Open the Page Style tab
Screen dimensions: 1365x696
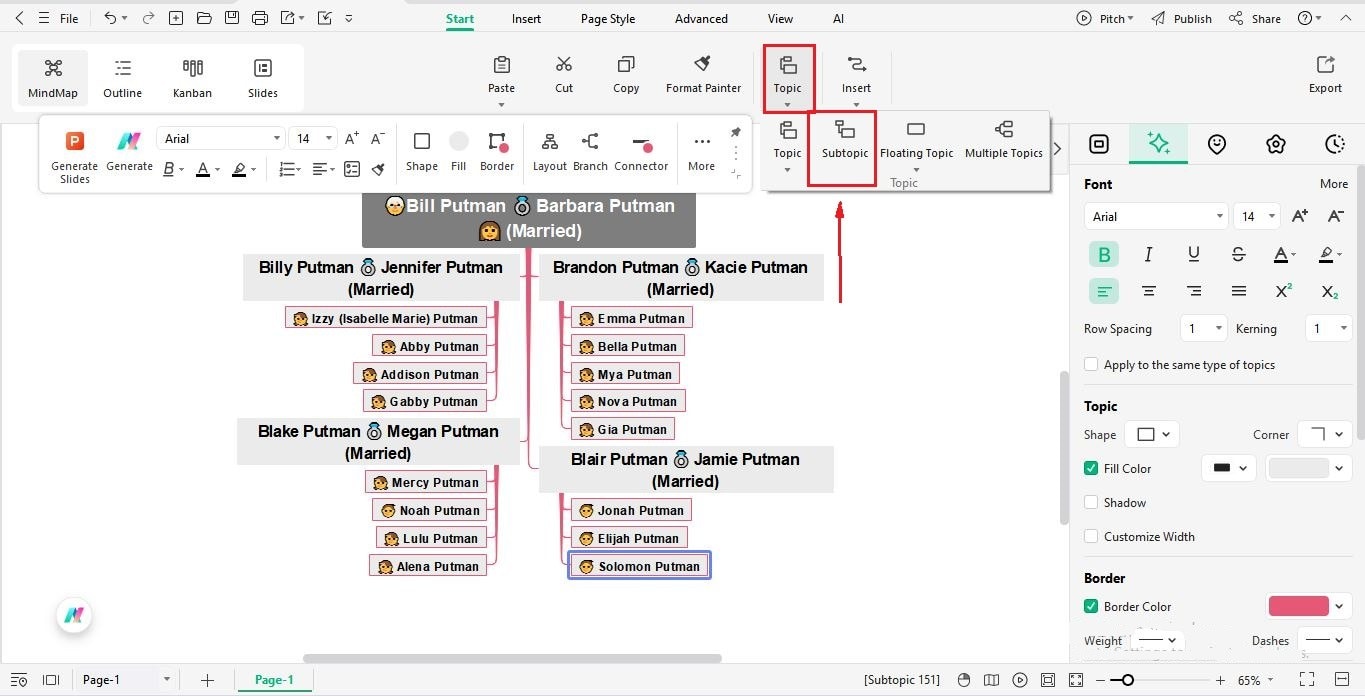[608, 19]
